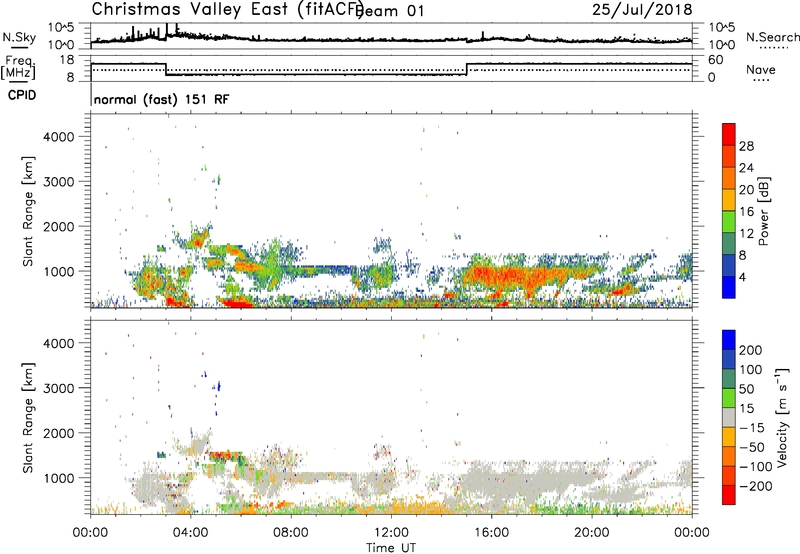The height and width of the screenshot is (554, 800).
Task: Click the '18' frequency axis tick label
Action: (67, 60)
